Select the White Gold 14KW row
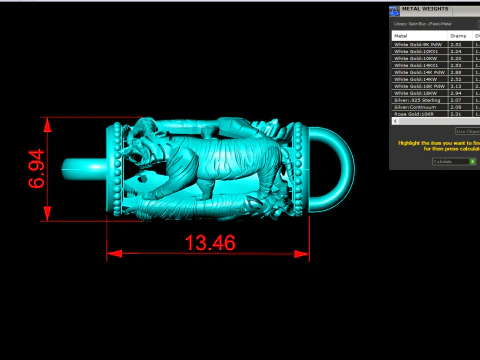480x360 pixels. [x=436, y=79]
